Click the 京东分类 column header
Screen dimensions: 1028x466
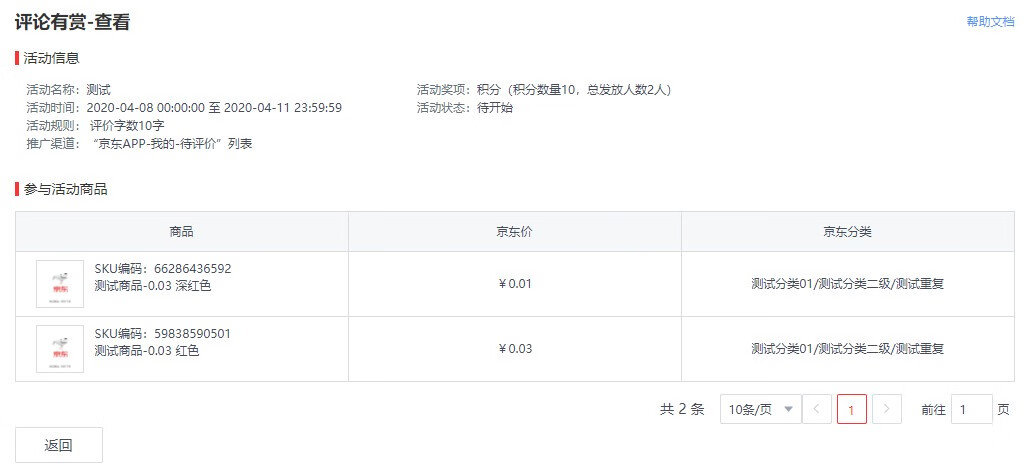[848, 231]
